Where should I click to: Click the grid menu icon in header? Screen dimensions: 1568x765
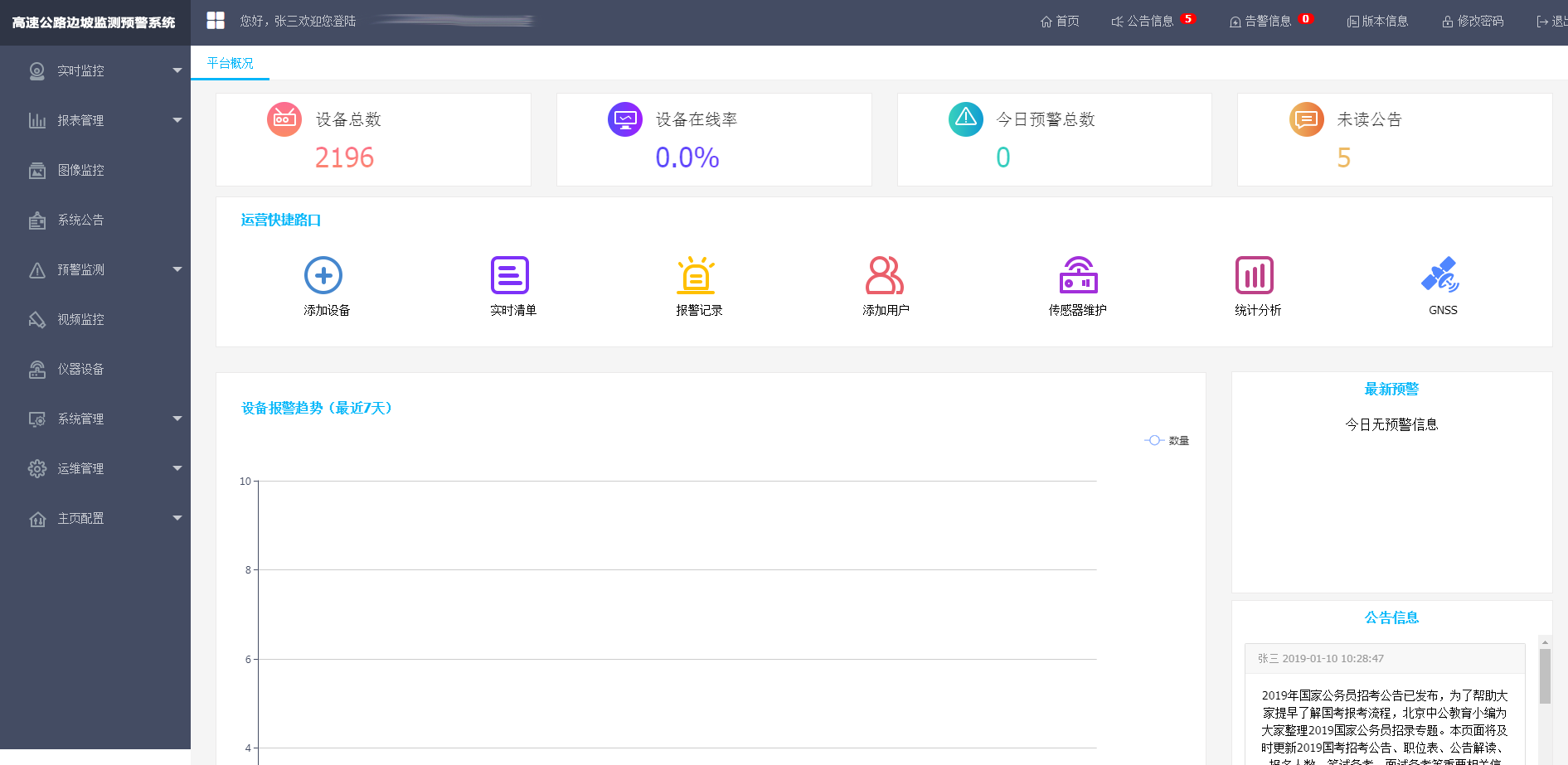pos(216,21)
